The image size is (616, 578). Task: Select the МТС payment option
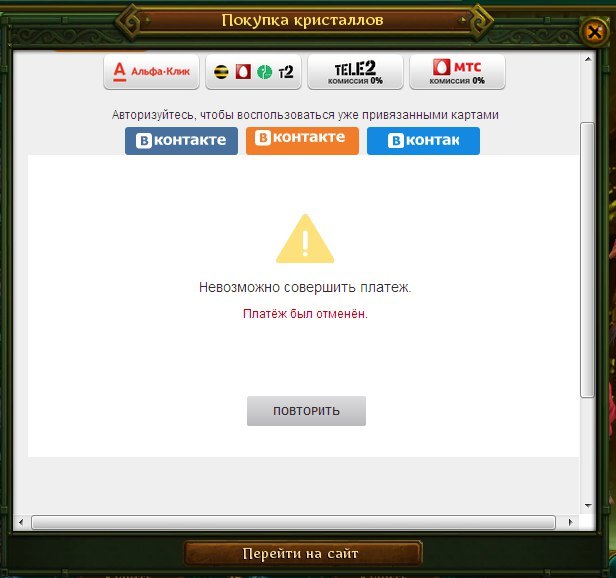[457, 71]
